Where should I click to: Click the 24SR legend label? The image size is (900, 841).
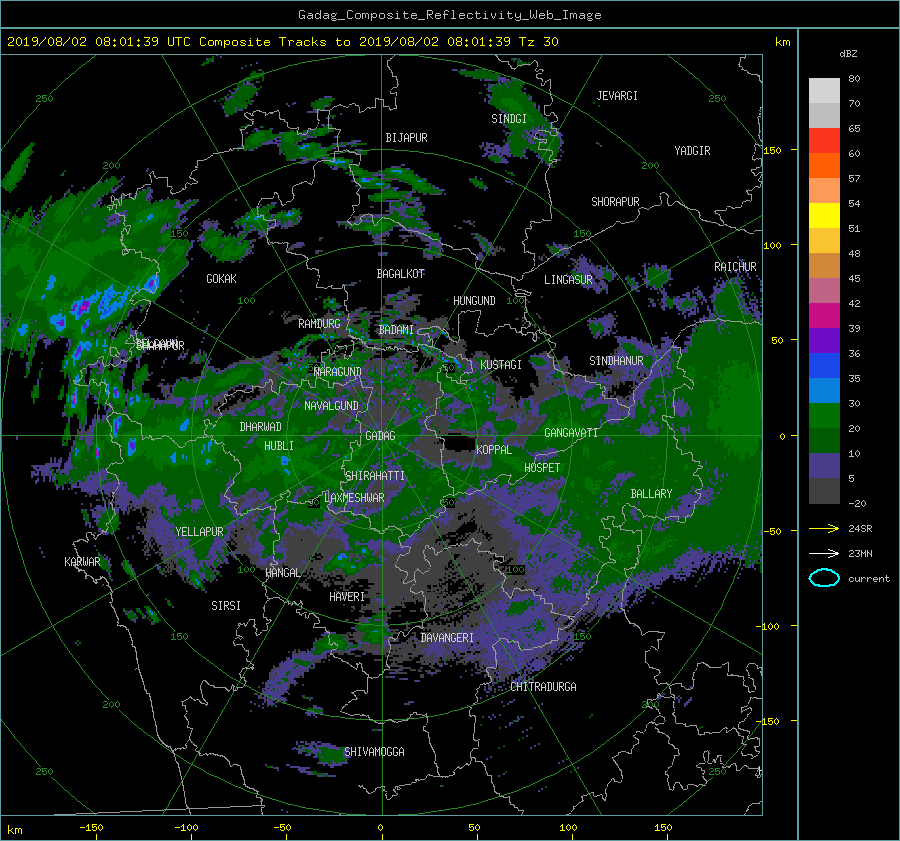[860, 529]
